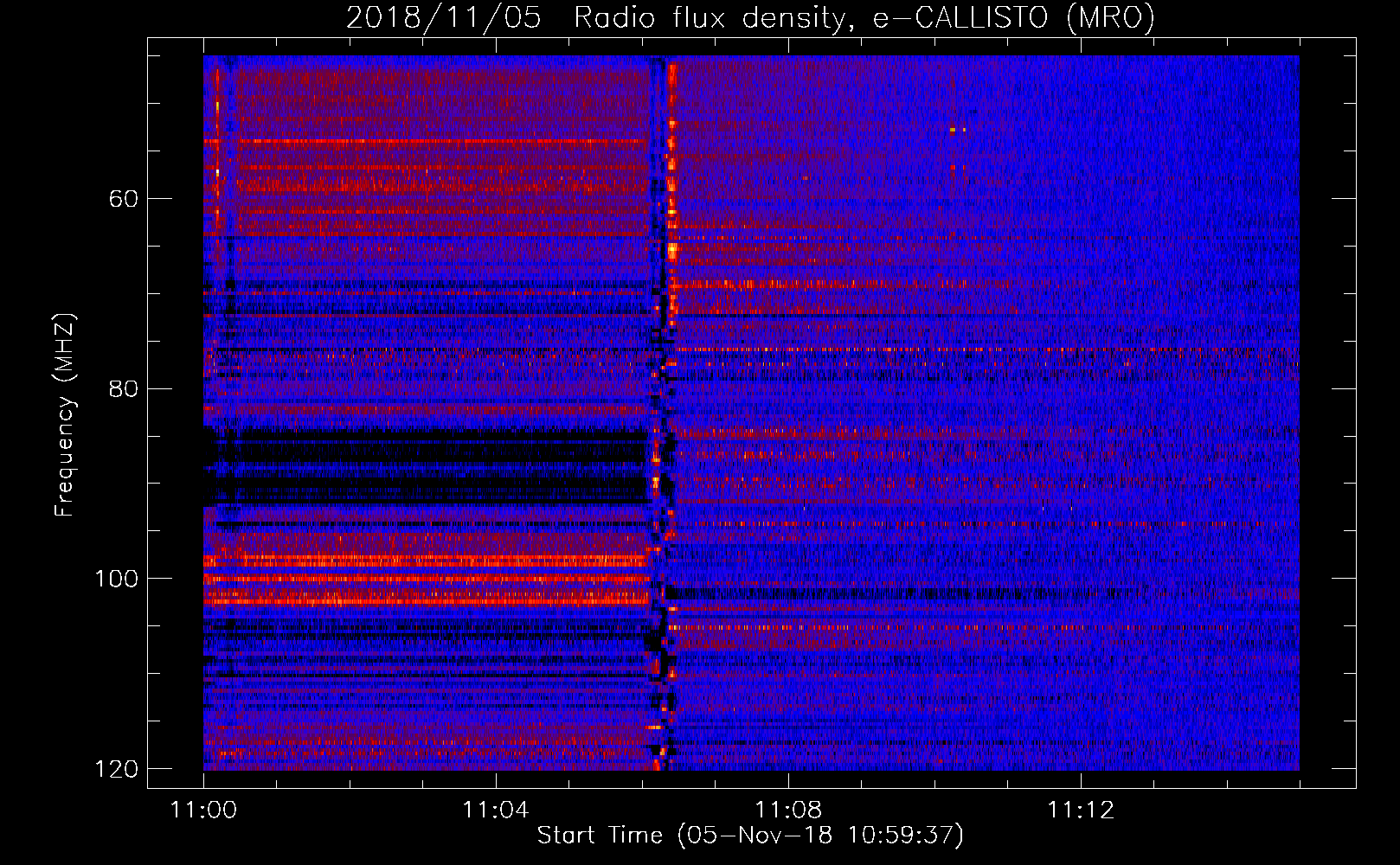Click the 'Frequency (MHZ)' axis label
This screenshot has height=865, width=1400.
pyautogui.click(x=65, y=415)
